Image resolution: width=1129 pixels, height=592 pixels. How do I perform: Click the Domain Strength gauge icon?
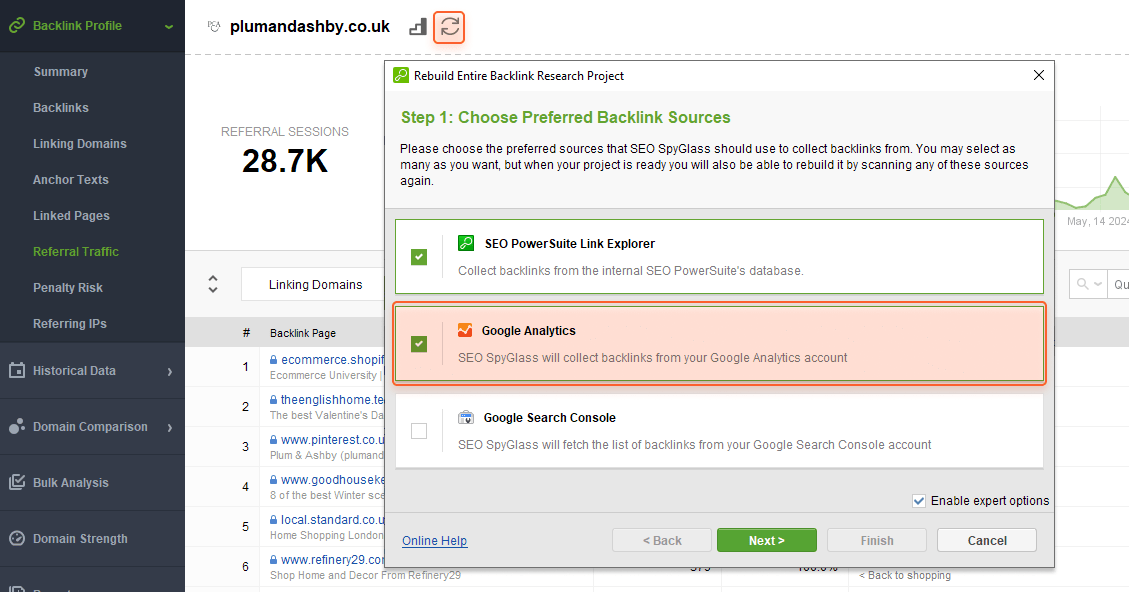click(17, 539)
